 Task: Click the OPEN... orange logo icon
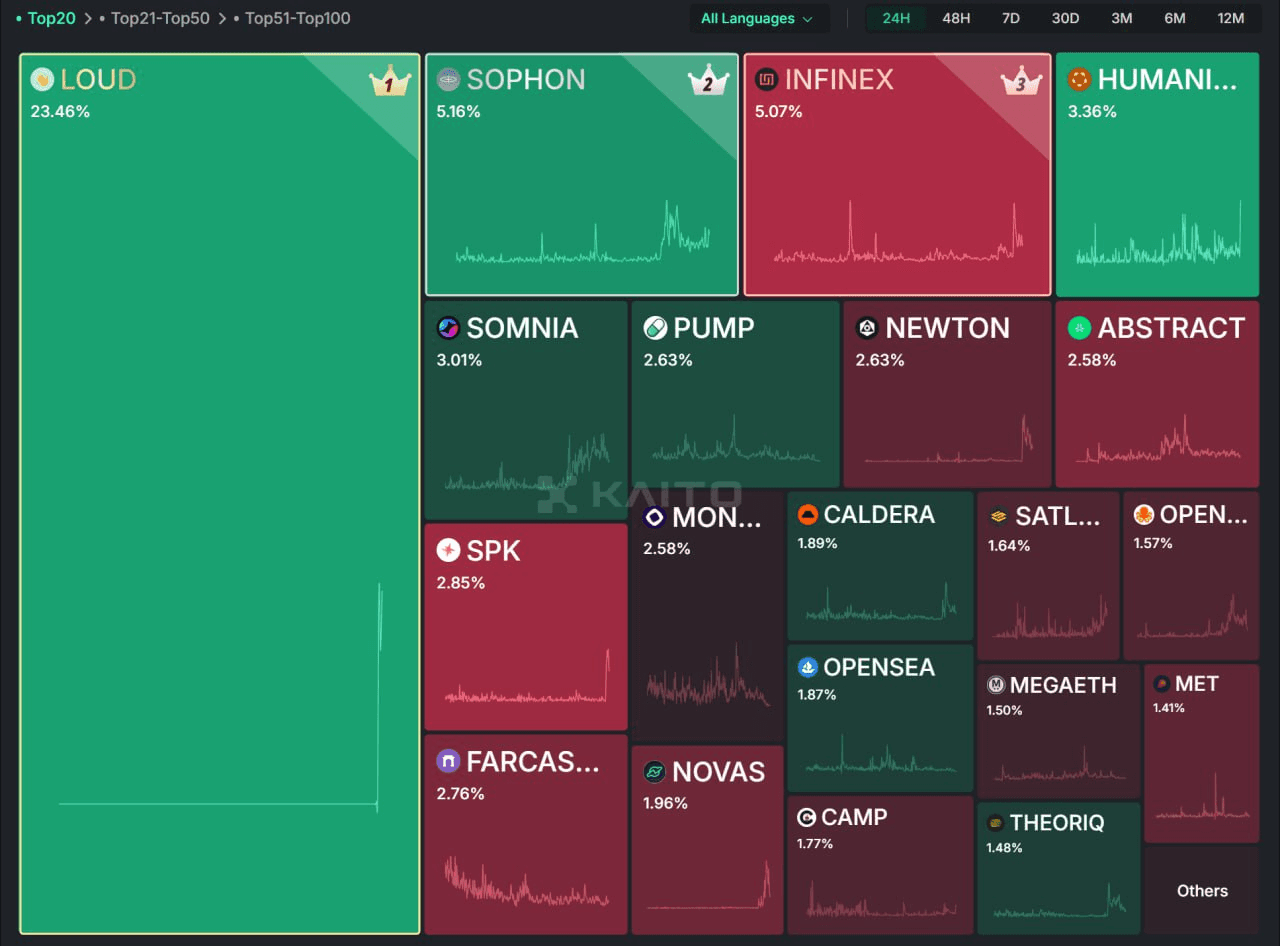[1144, 515]
